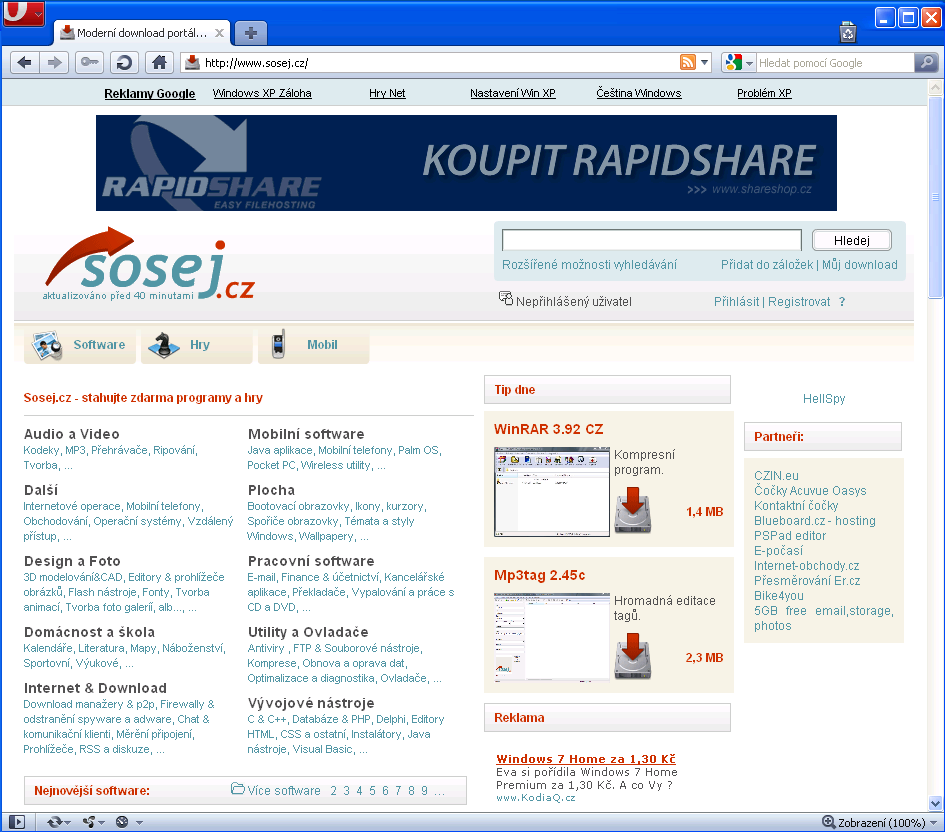Viewport: 945px width, 832px height.
Task: Close the Moderní download portál tab
Action: coord(219,33)
